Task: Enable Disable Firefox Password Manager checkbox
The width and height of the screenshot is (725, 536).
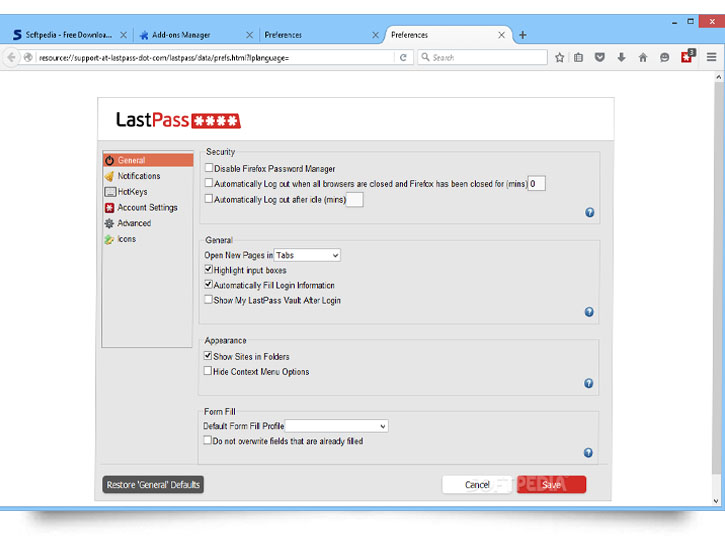Action: point(209,168)
